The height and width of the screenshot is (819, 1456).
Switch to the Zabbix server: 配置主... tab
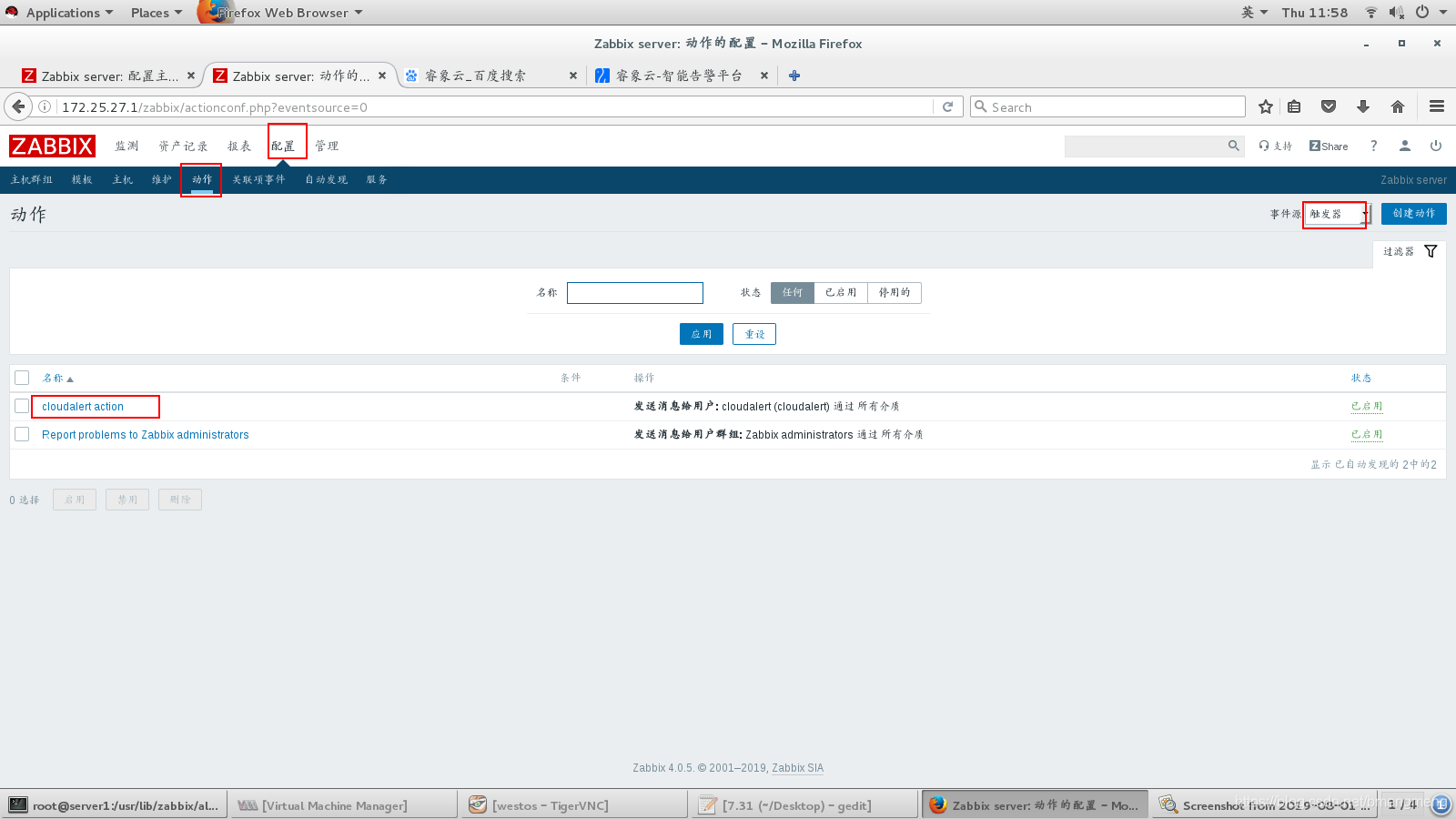click(x=109, y=76)
